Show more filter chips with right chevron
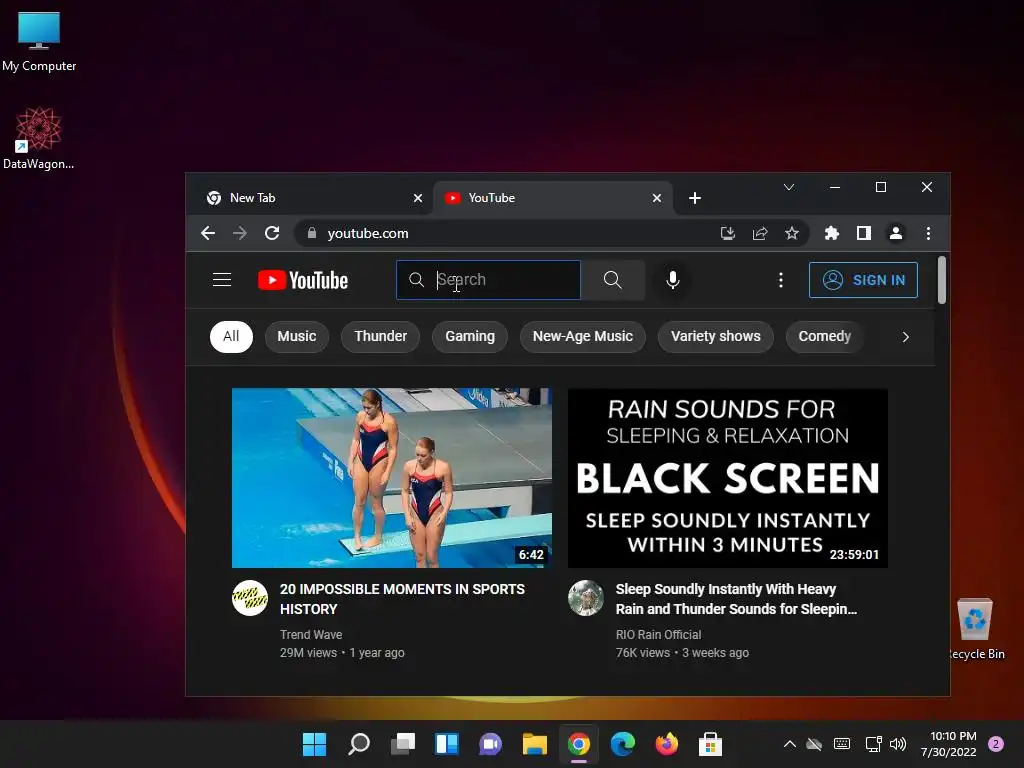This screenshot has width=1024, height=768. [x=905, y=337]
